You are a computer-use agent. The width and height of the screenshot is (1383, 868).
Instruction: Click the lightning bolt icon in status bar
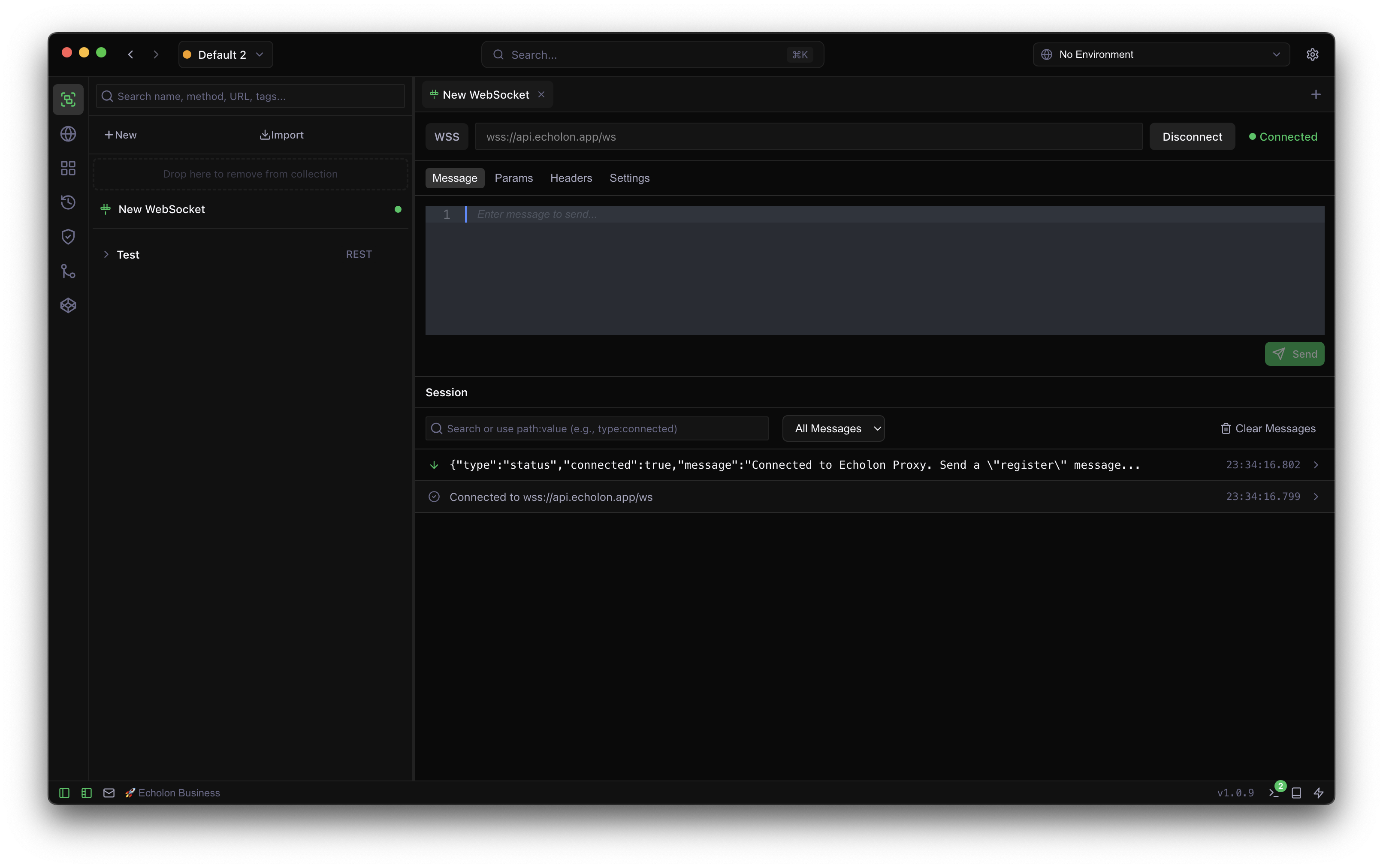pyautogui.click(x=1319, y=792)
